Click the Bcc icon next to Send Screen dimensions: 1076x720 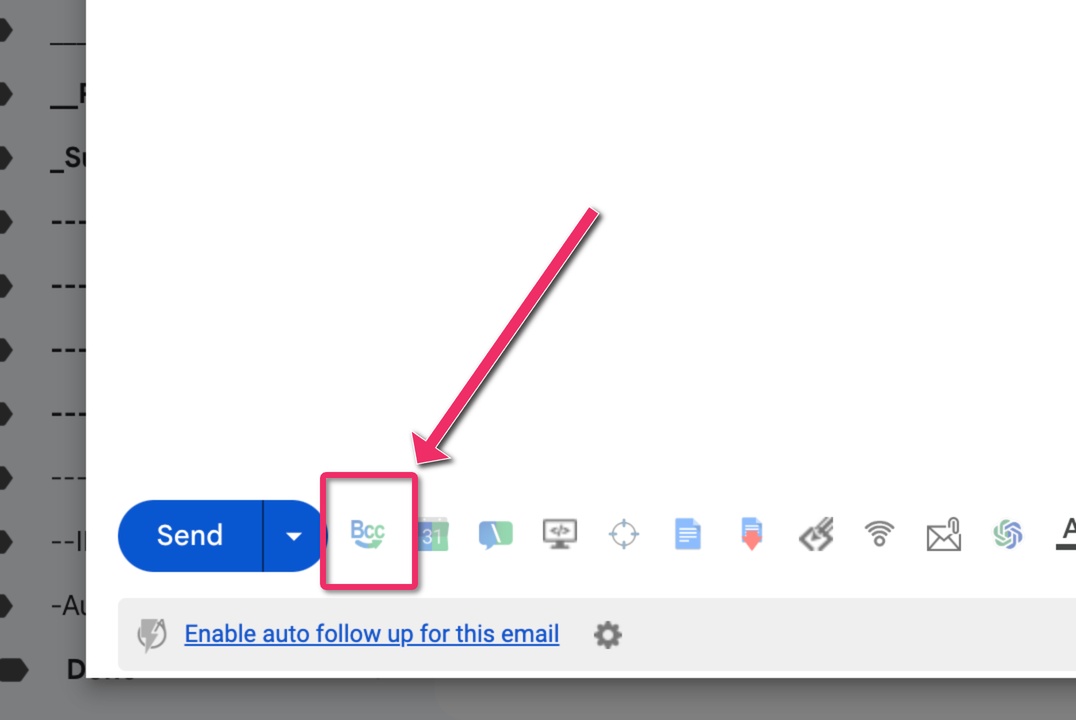pos(368,533)
